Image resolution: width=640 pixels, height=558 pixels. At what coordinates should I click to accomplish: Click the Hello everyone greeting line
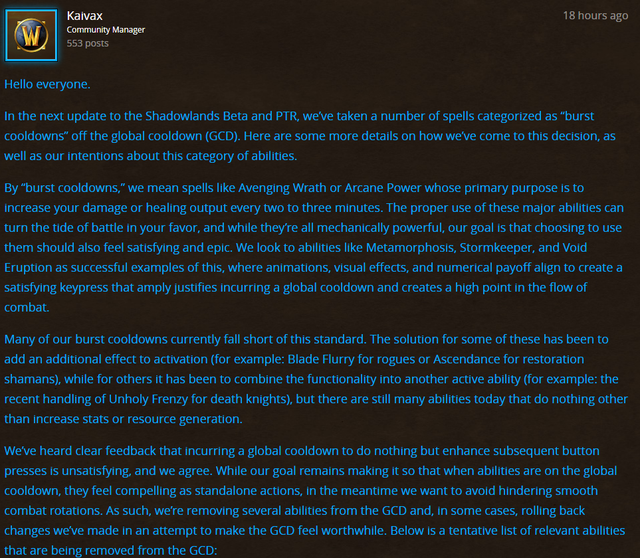click(47, 84)
